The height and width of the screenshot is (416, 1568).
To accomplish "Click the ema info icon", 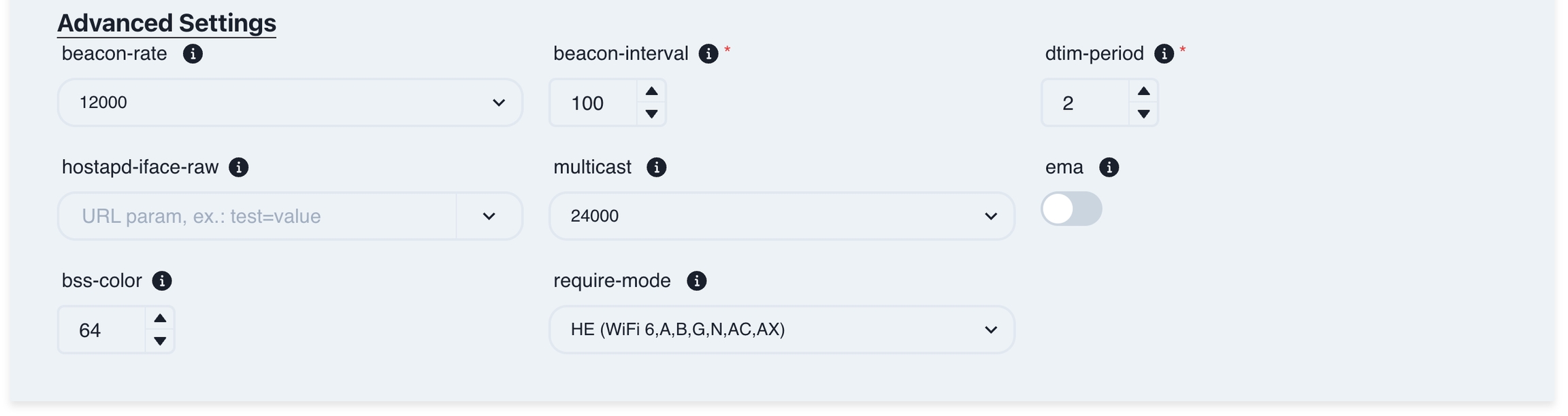I will tap(1109, 167).
